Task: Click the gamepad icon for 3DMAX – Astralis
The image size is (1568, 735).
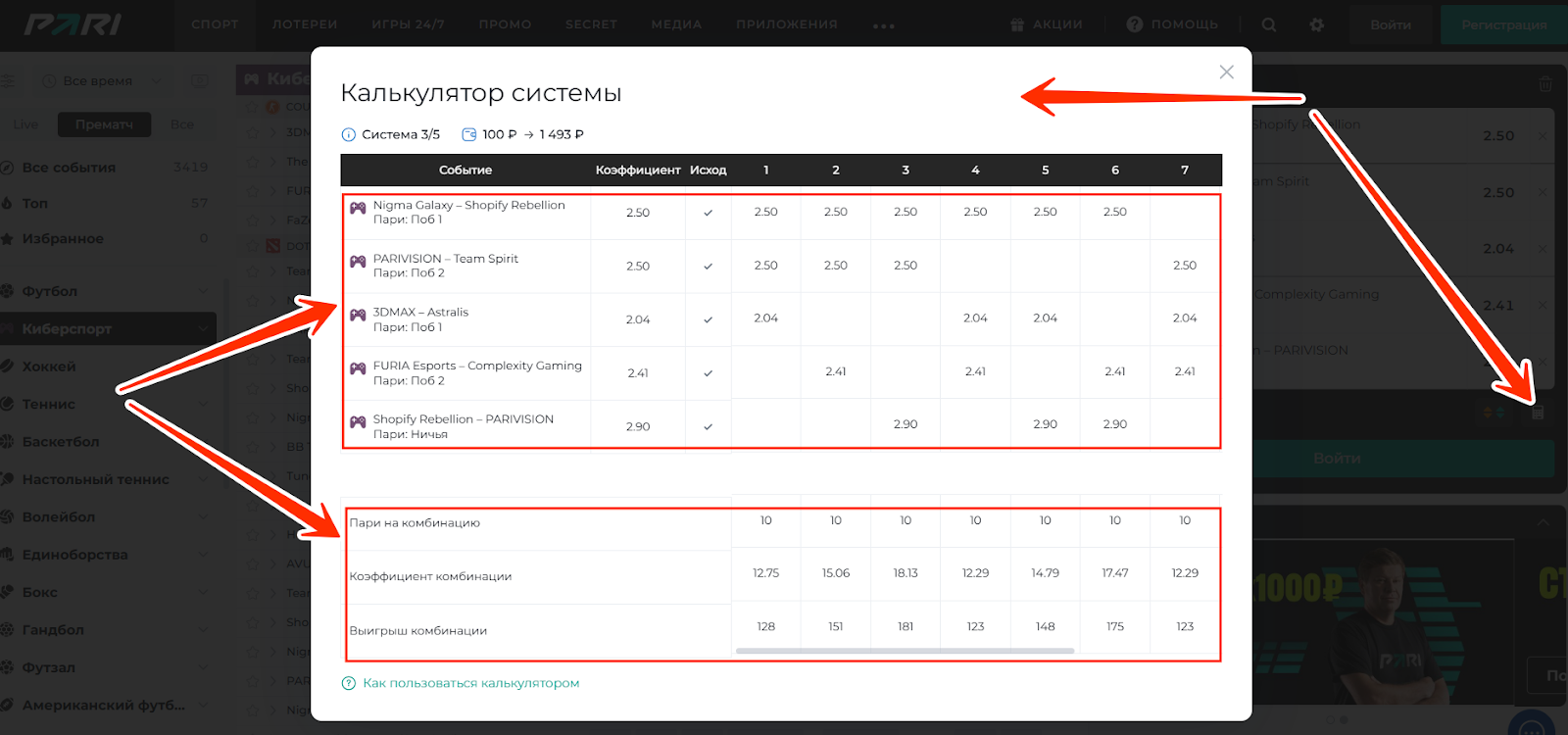Action: (358, 315)
